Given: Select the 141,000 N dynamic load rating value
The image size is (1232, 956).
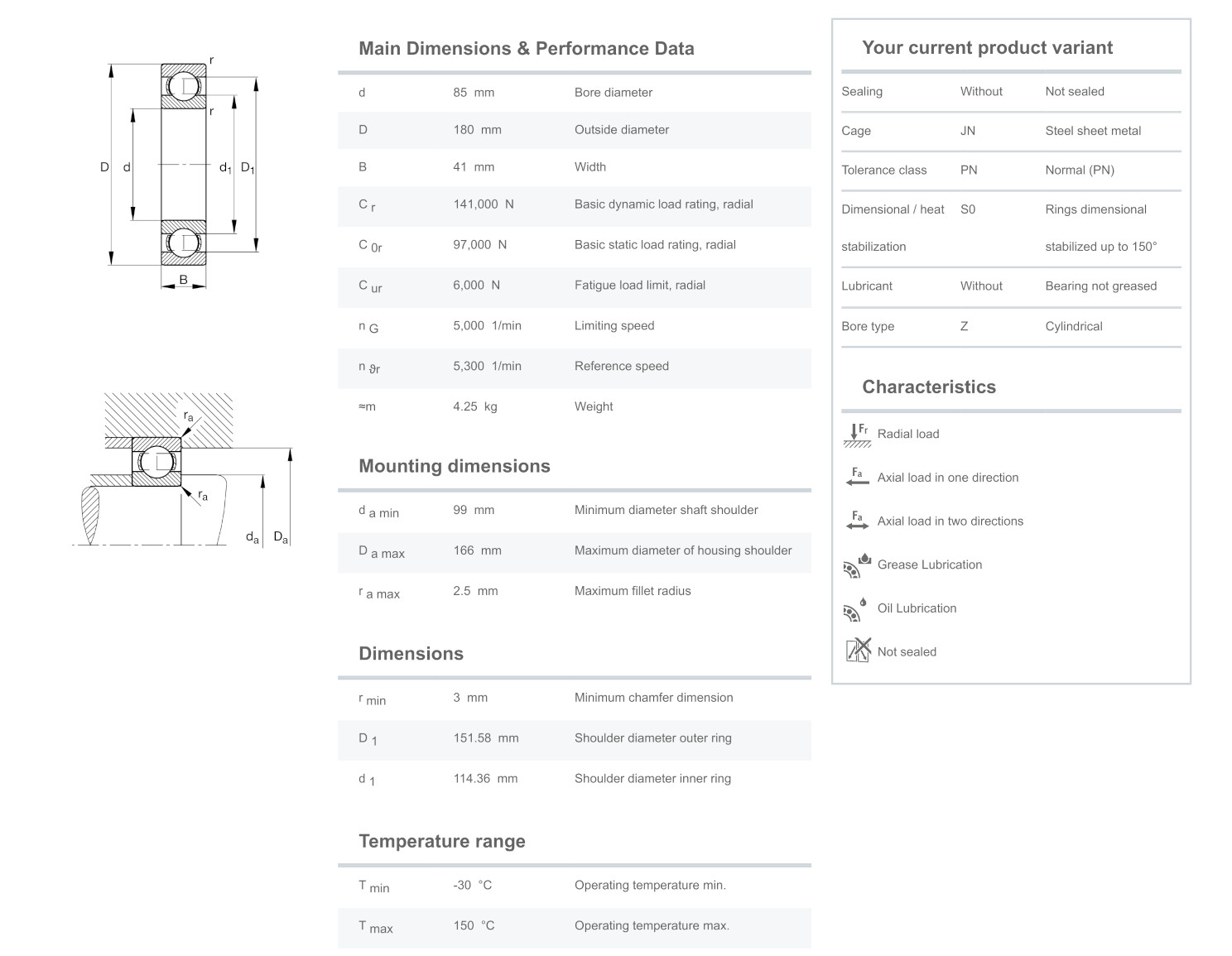Looking at the screenshot, I should tap(483, 204).
